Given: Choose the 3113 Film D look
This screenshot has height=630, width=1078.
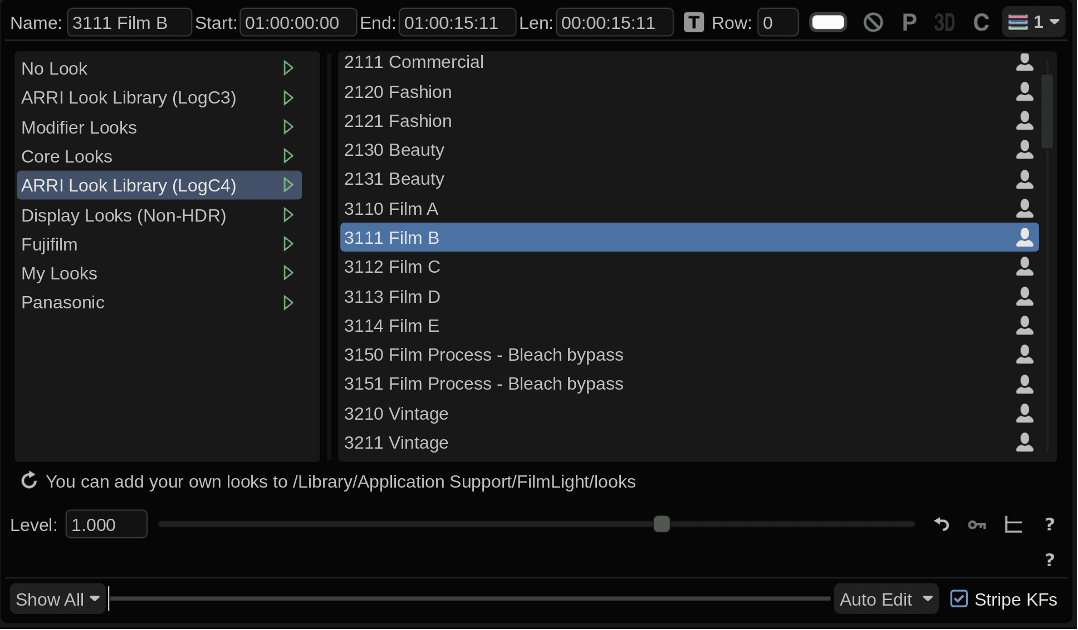Looking at the screenshot, I should [689, 296].
